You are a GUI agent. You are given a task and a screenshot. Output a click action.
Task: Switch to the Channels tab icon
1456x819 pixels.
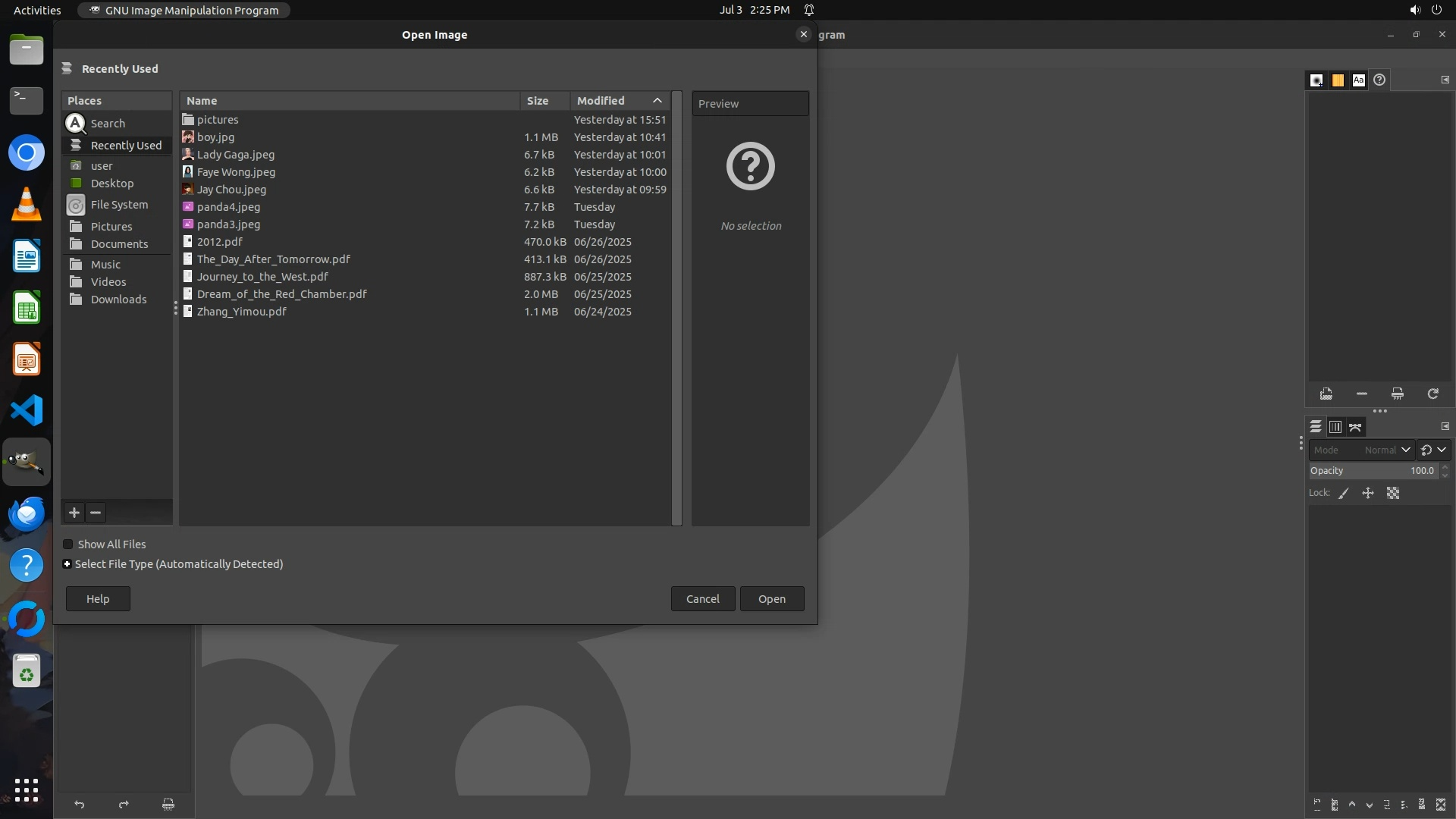(1335, 427)
